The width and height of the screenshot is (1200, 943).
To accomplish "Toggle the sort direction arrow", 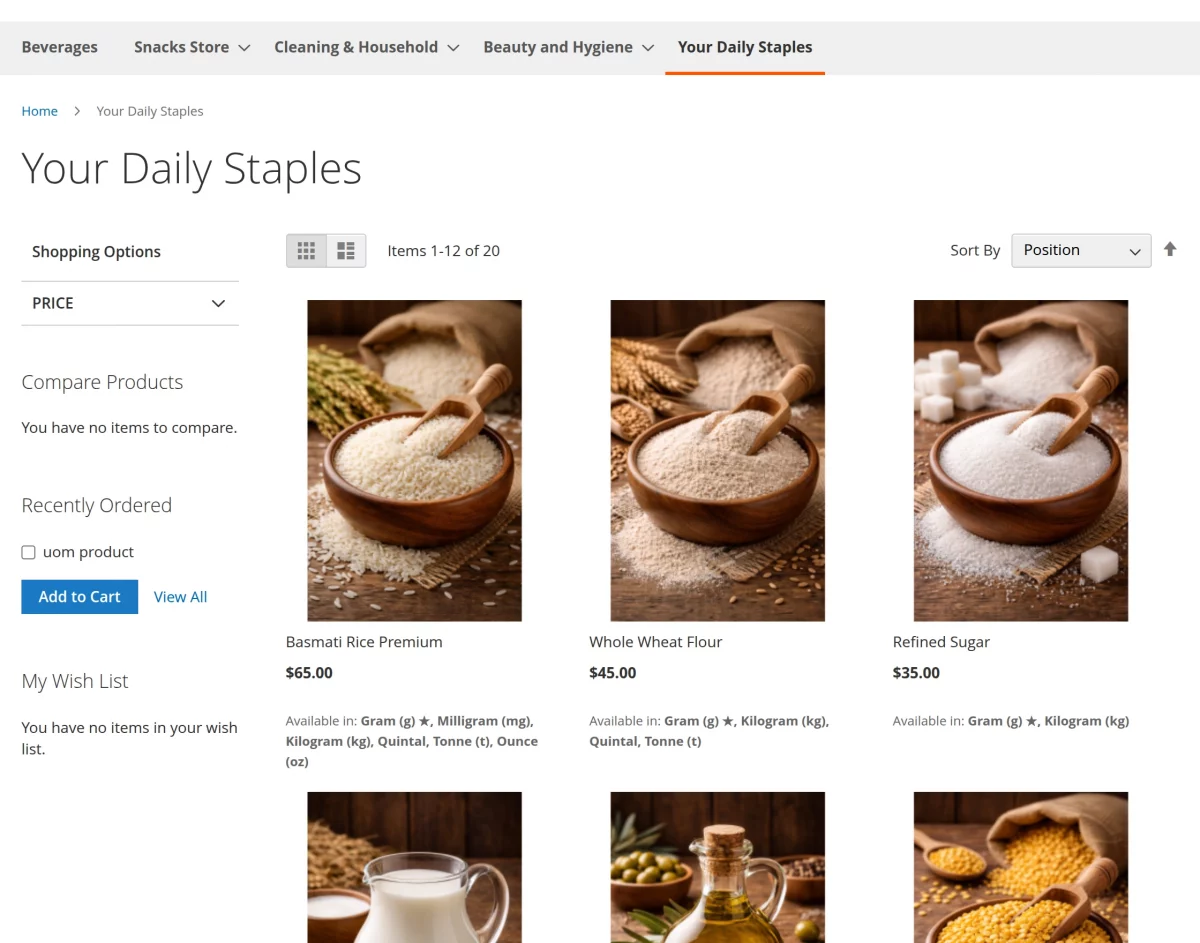I will click(x=1170, y=249).
